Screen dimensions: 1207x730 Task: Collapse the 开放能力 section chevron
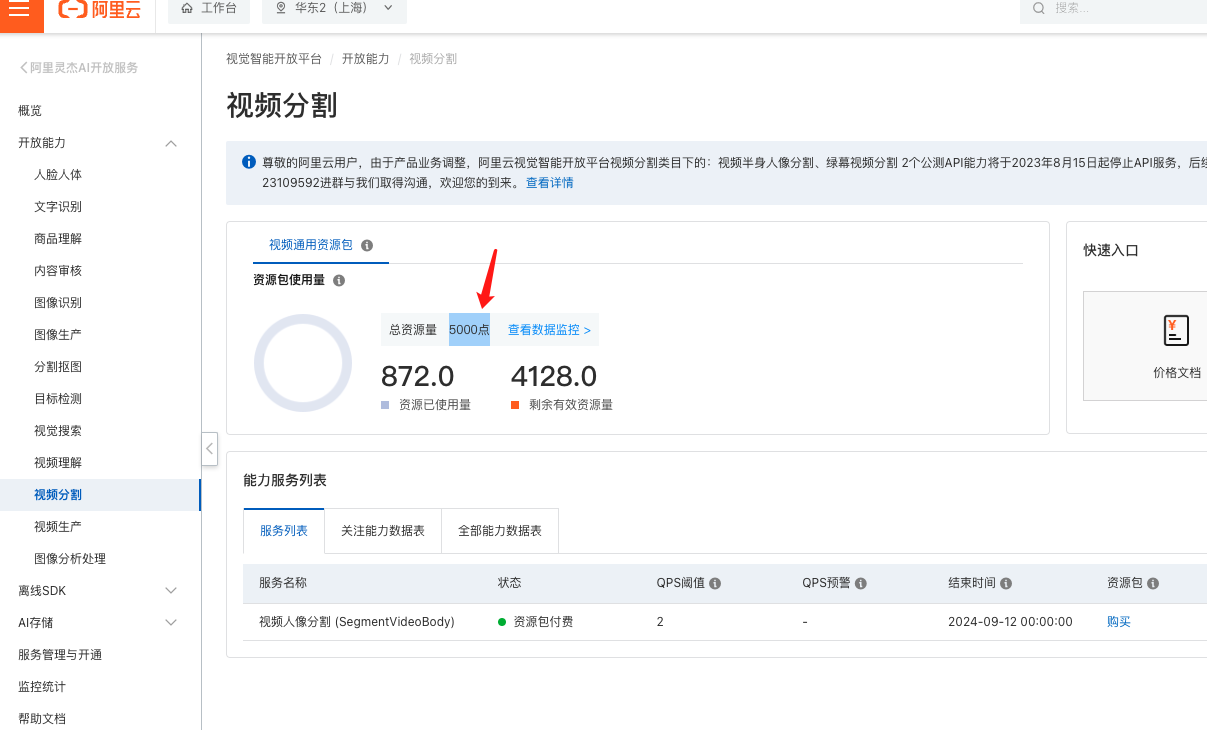tap(171, 143)
